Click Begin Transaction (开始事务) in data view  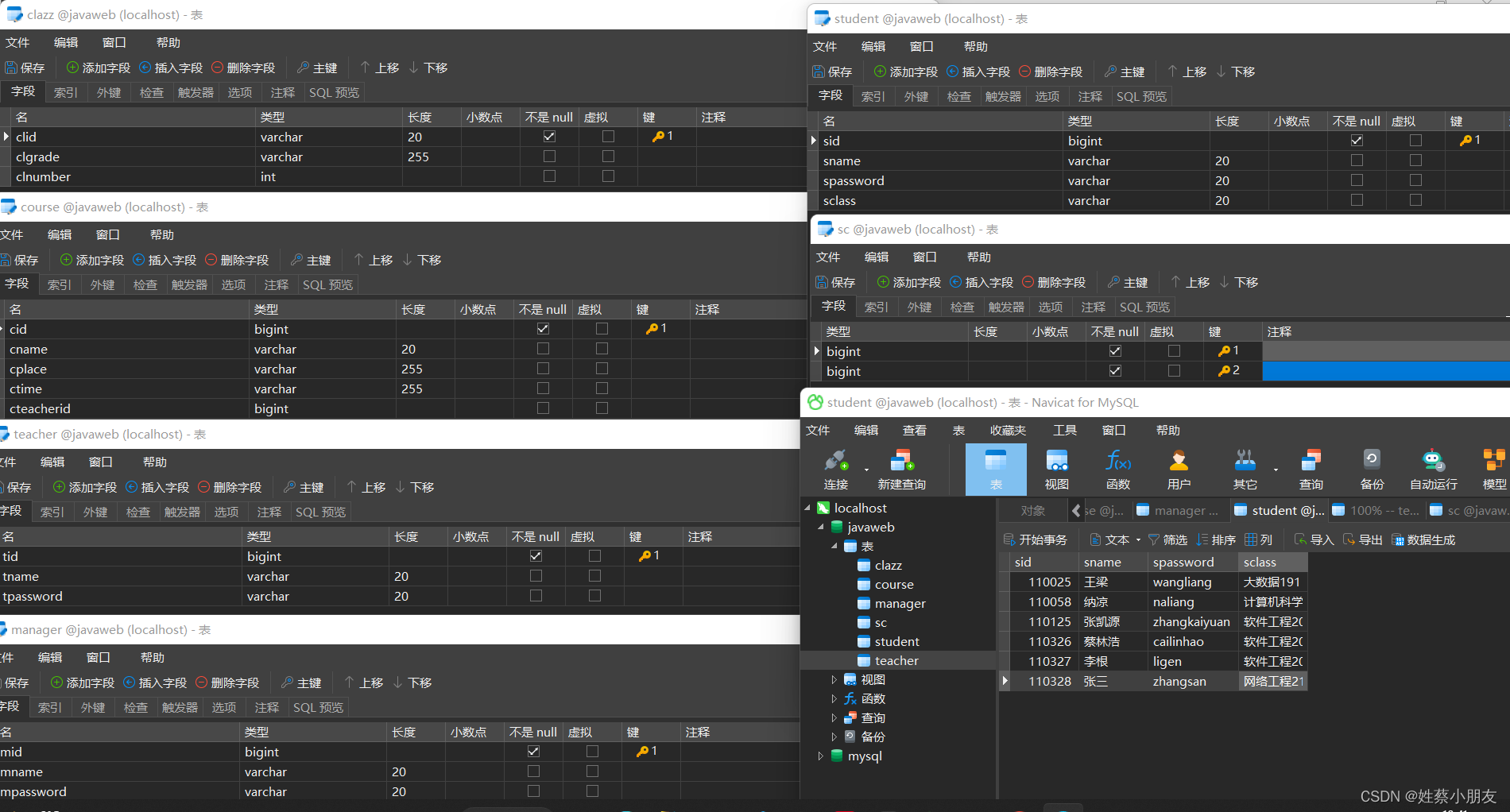click(x=1036, y=539)
